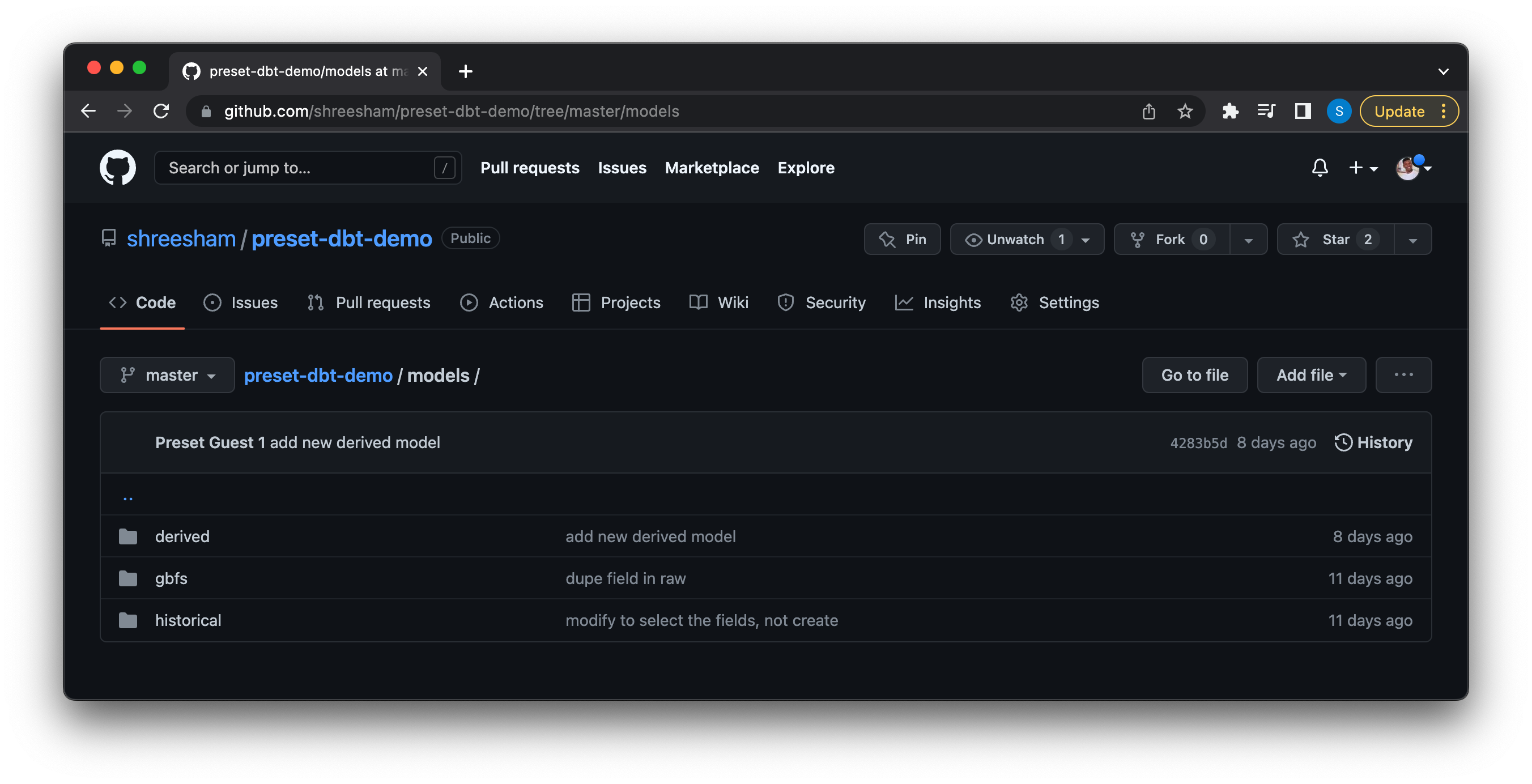
Task: Click the share page icon
Action: point(1148,111)
